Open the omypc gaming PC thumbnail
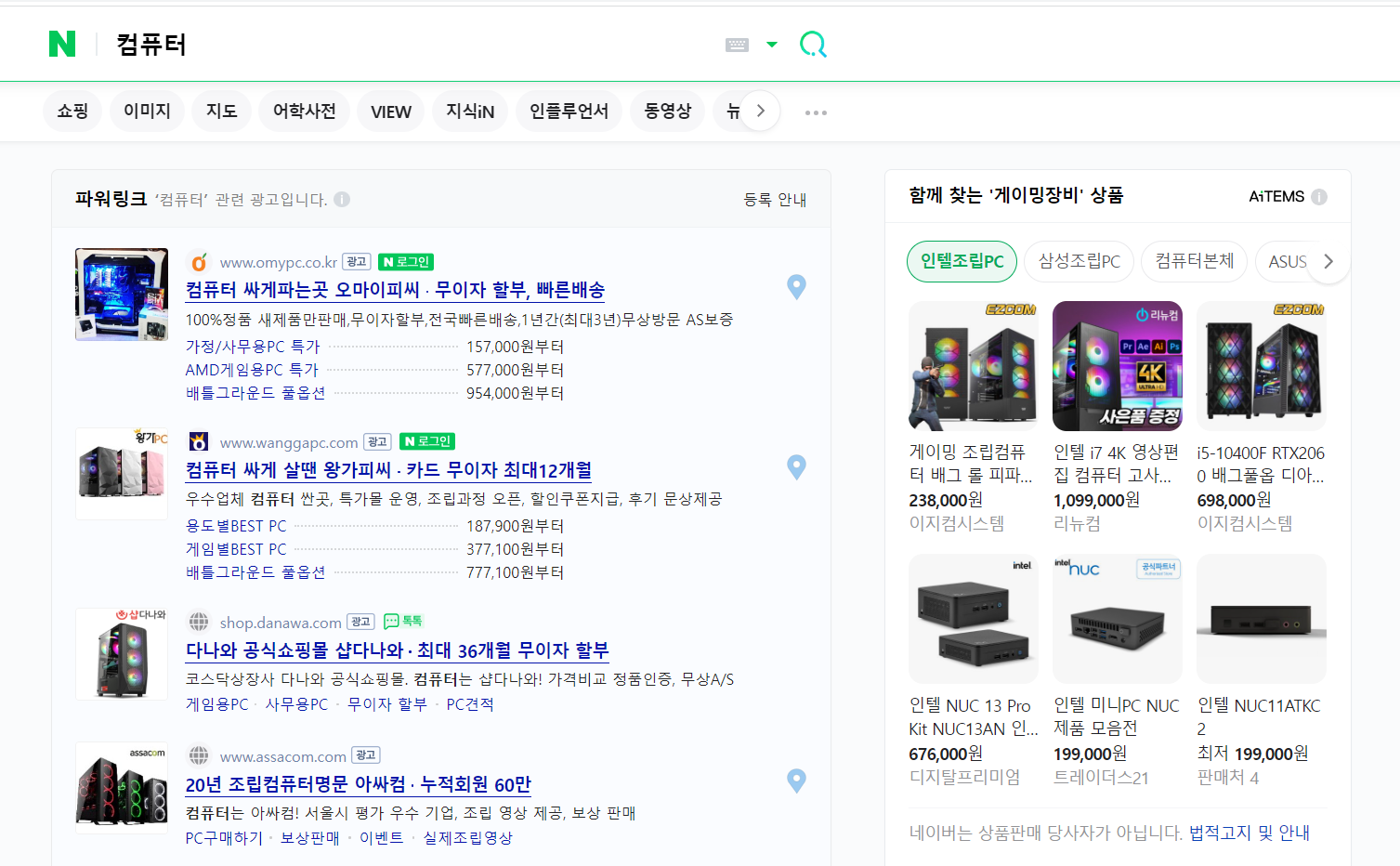This screenshot has height=866, width=1400. click(122, 295)
